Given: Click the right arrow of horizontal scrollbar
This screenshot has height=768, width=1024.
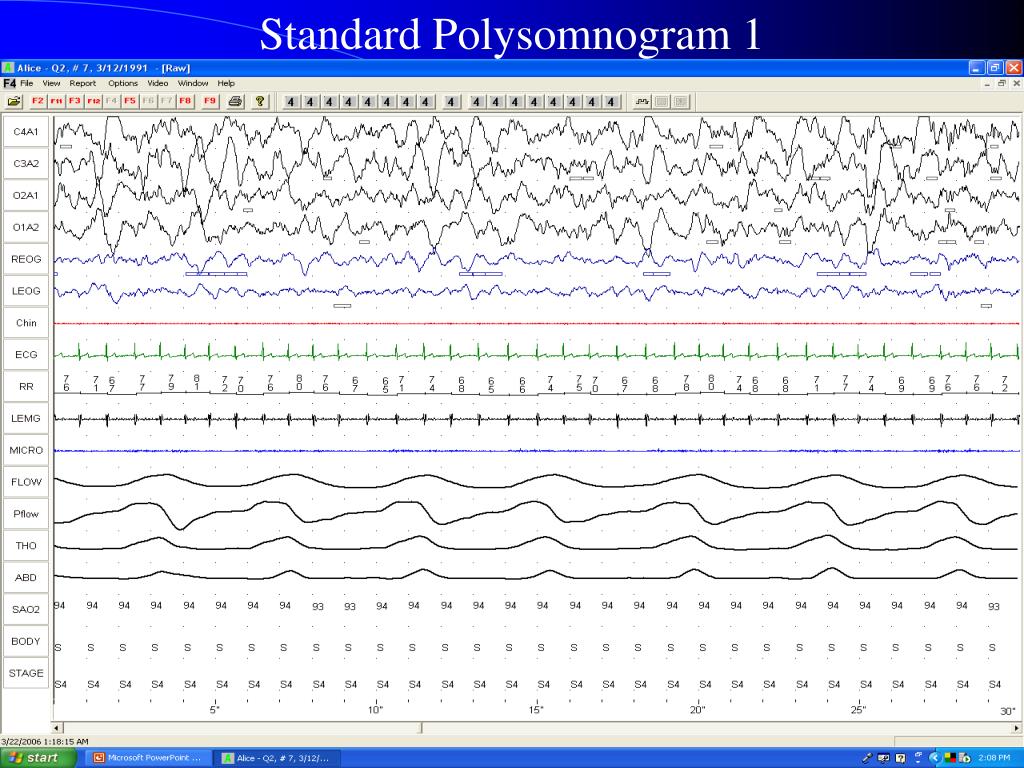Looking at the screenshot, I should [1017, 728].
